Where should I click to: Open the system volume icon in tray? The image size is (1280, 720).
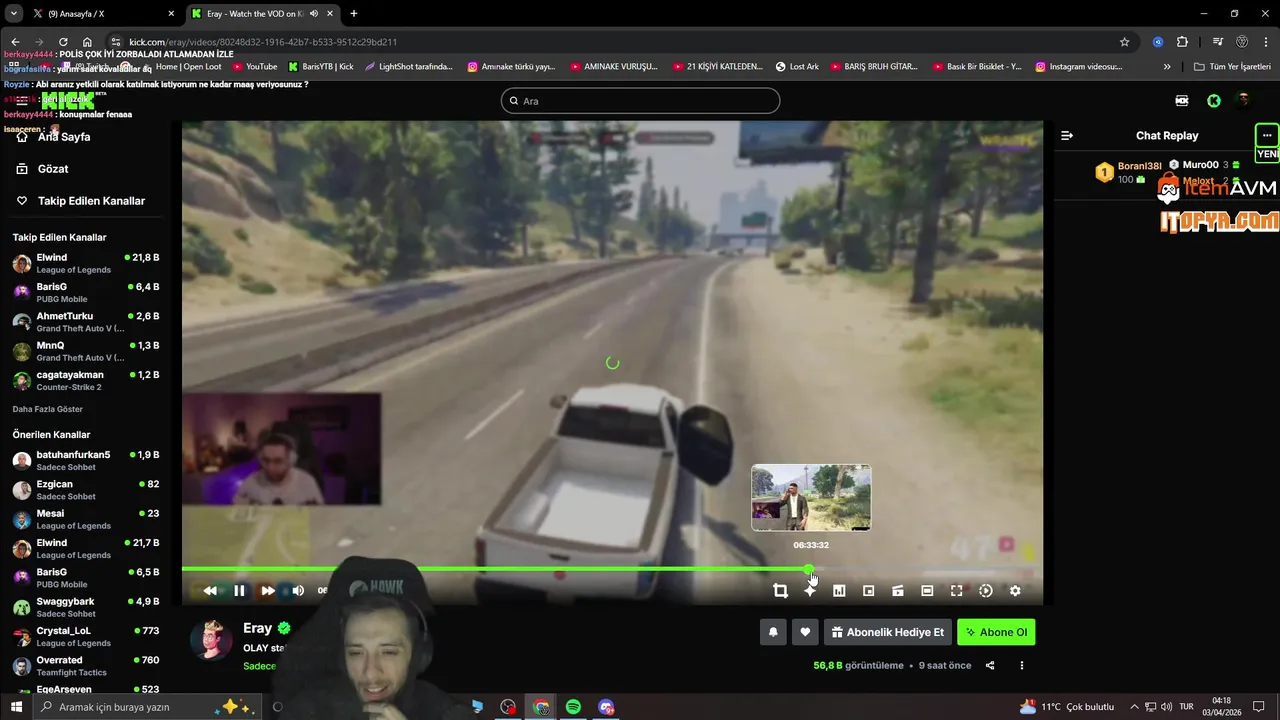(x=1166, y=707)
